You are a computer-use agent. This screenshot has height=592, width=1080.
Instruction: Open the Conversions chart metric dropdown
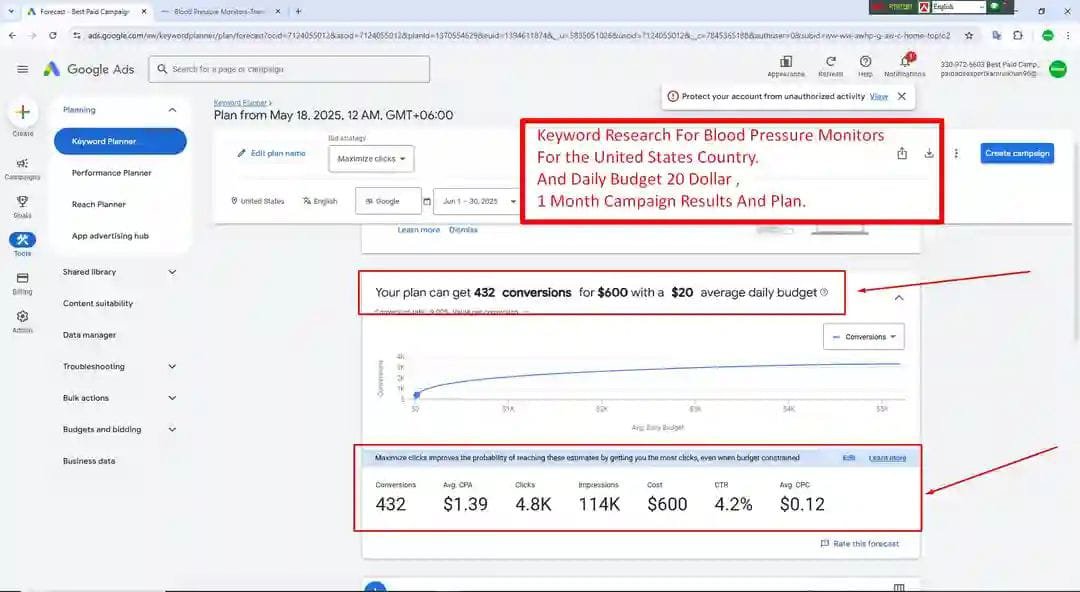[864, 337]
